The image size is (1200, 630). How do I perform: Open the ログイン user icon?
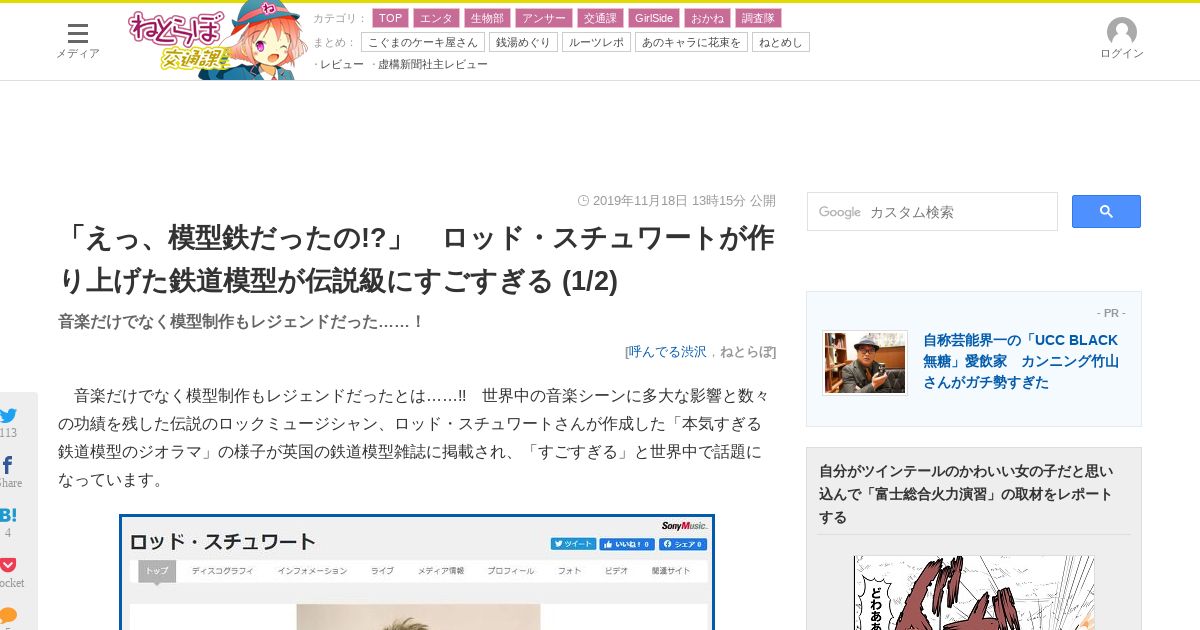(1122, 39)
